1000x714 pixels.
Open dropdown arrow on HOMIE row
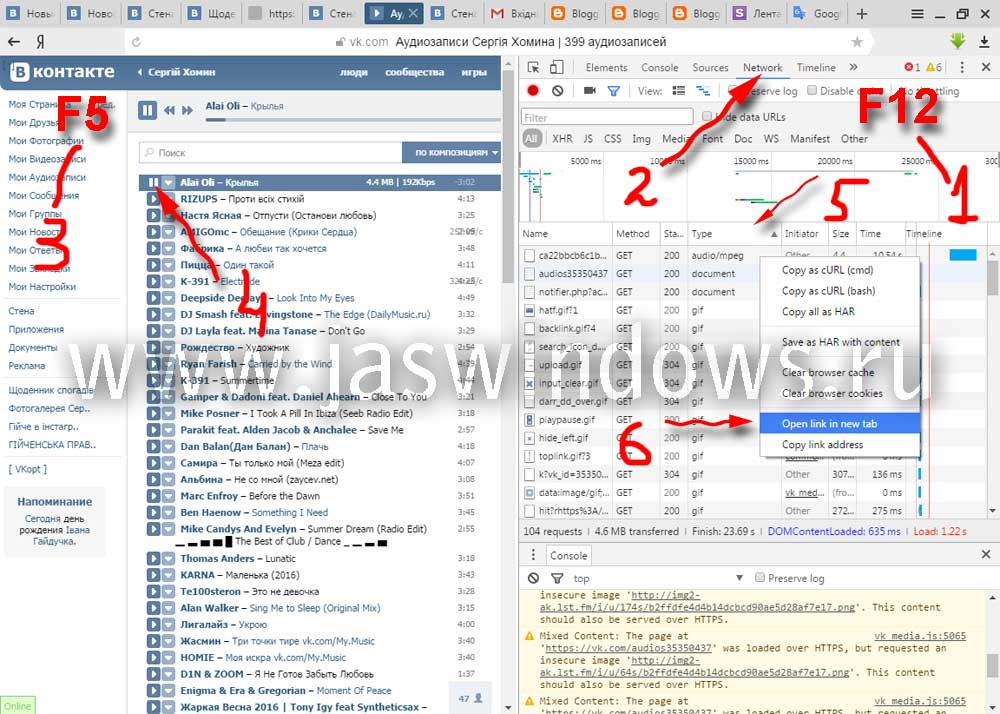click(x=168, y=658)
